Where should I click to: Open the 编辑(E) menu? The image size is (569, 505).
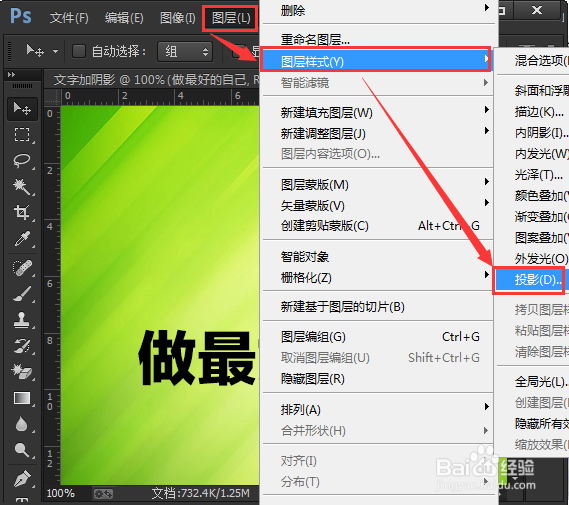pos(124,17)
